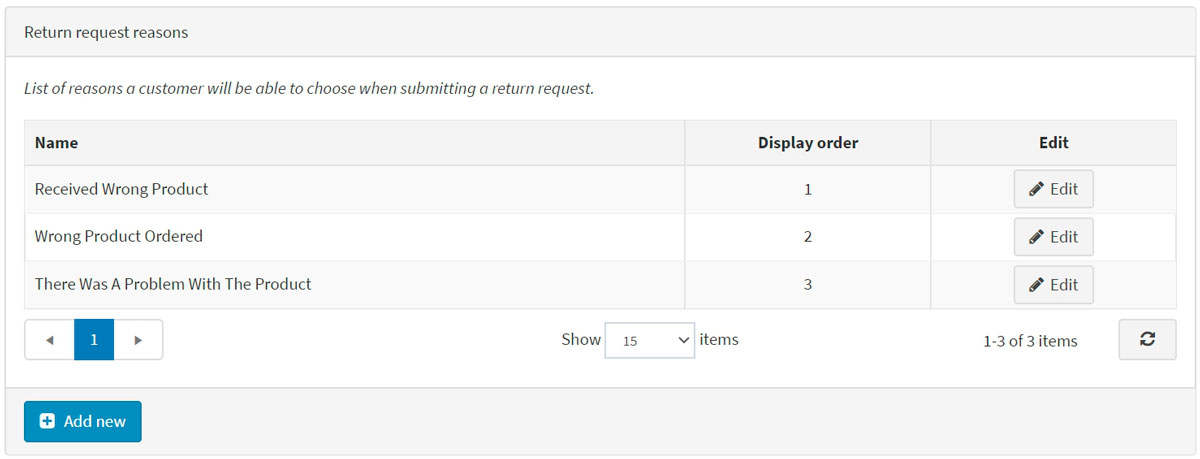Click the Display order column header
This screenshot has height=459, width=1200.
click(807, 143)
